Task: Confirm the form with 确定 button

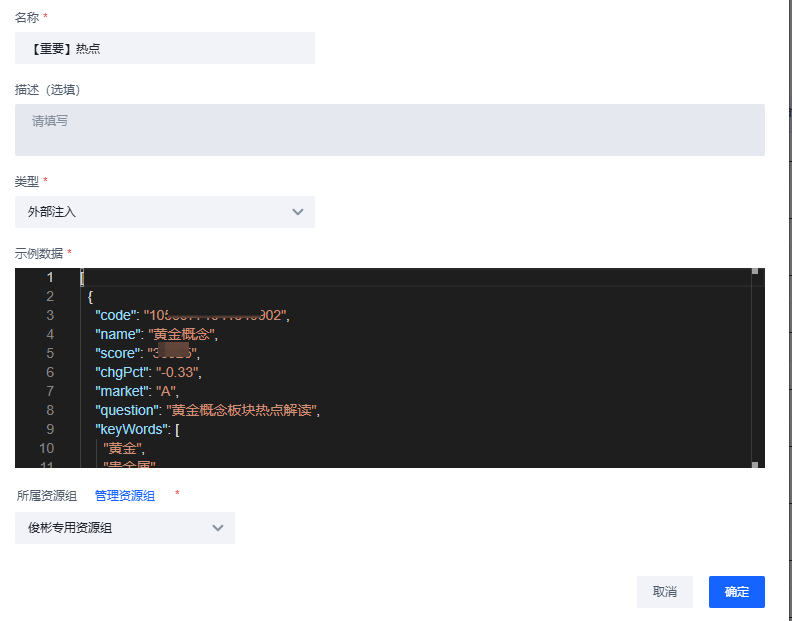Action: [736, 592]
